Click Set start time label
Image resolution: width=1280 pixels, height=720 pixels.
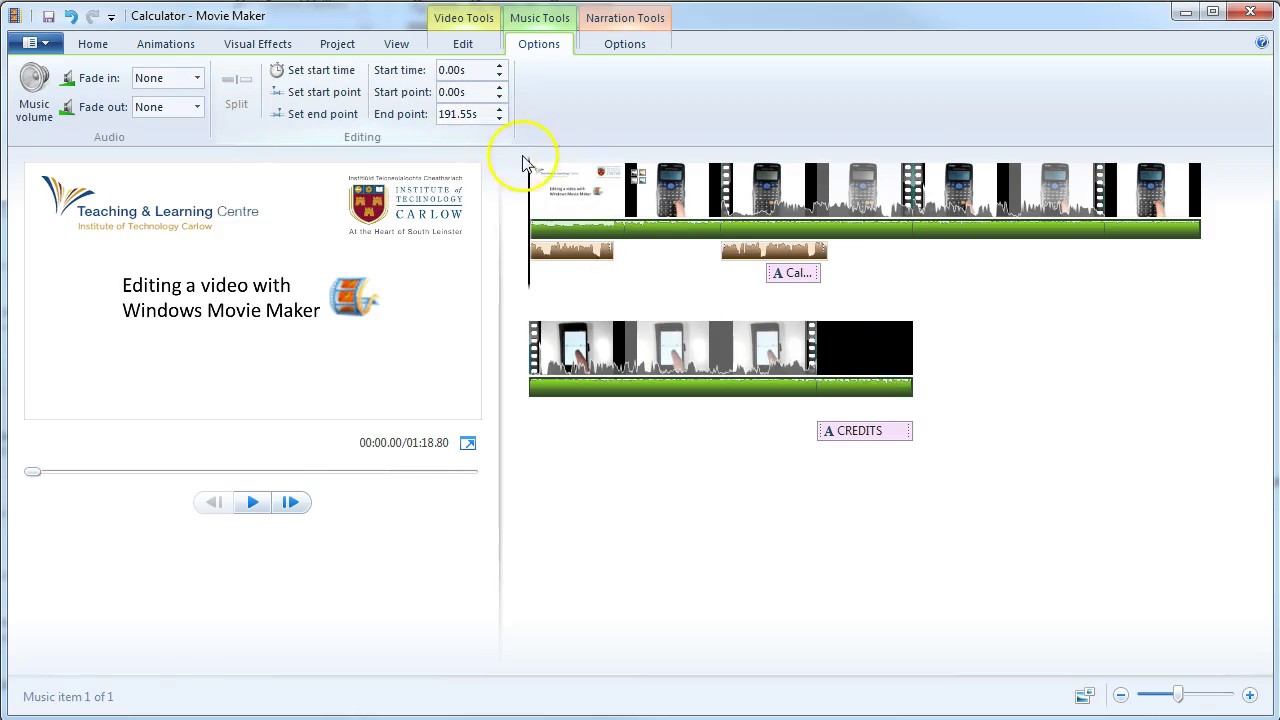[x=321, y=70]
